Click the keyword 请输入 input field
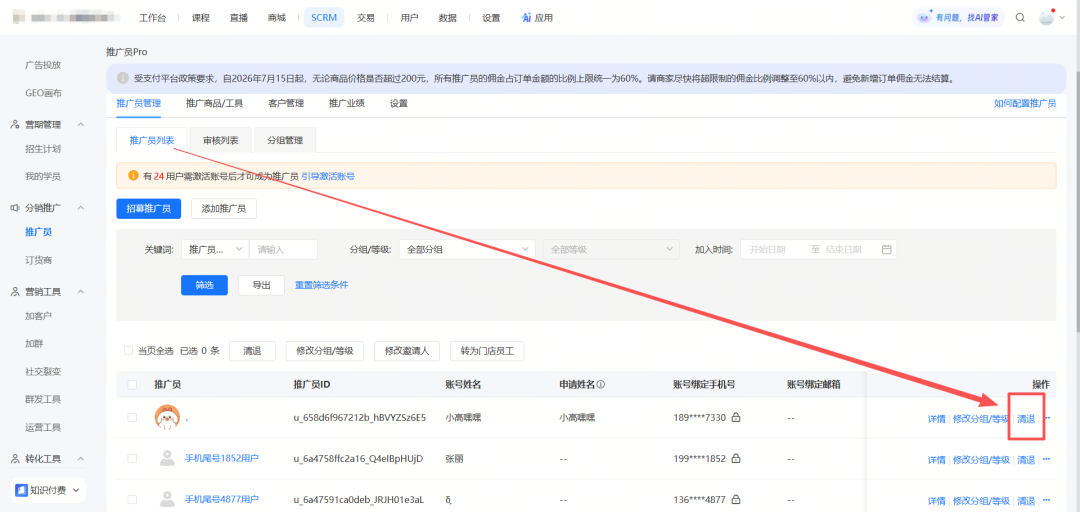The width and height of the screenshot is (1080, 512). 283,249
